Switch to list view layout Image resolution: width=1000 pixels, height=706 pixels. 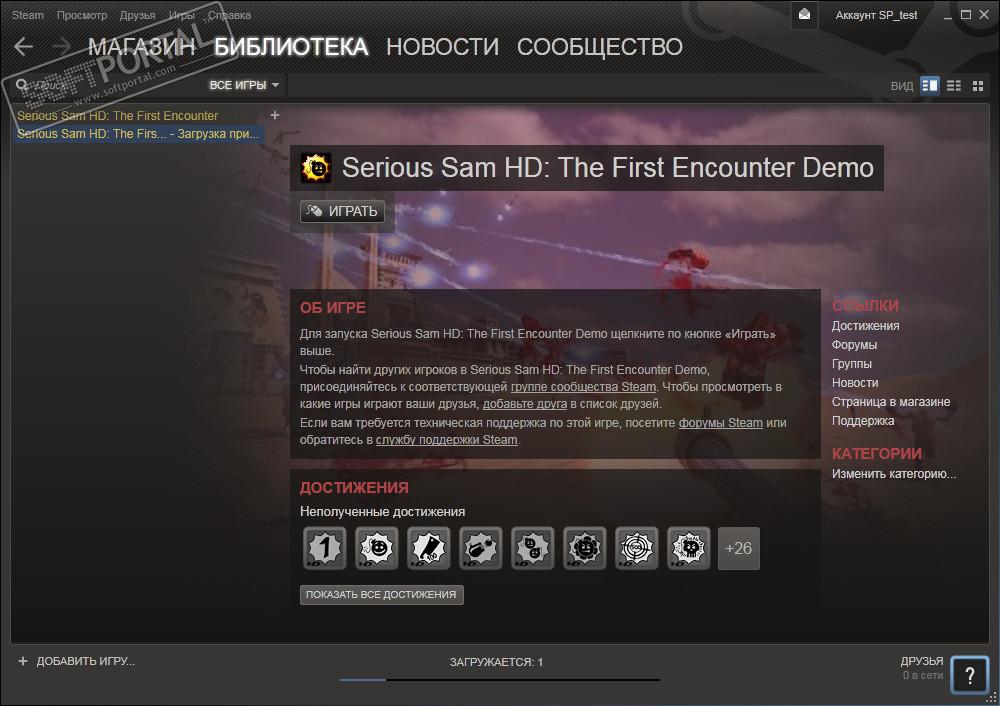tap(954, 85)
